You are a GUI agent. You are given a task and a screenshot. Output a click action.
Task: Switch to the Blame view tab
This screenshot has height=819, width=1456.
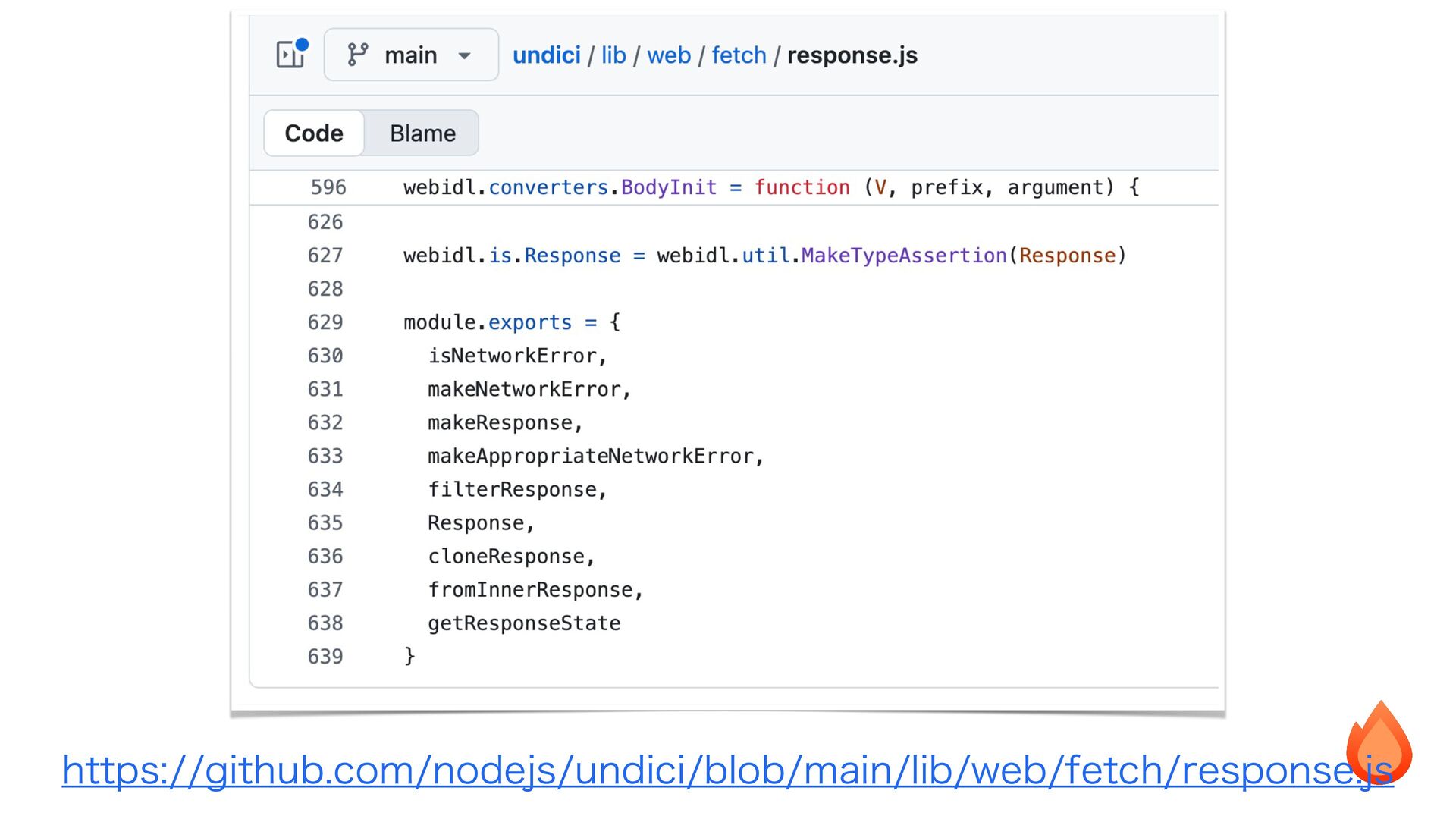point(422,133)
